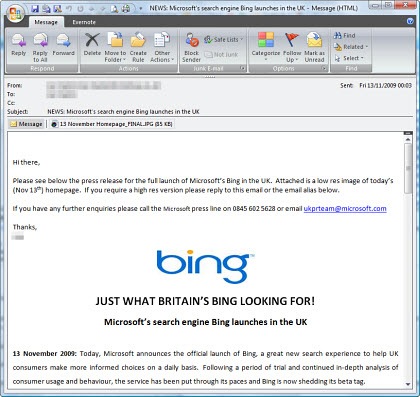The height and width of the screenshot is (397, 420).
Task: Click the ukprteam@microsoft.com email link
Action: [x=345, y=209]
